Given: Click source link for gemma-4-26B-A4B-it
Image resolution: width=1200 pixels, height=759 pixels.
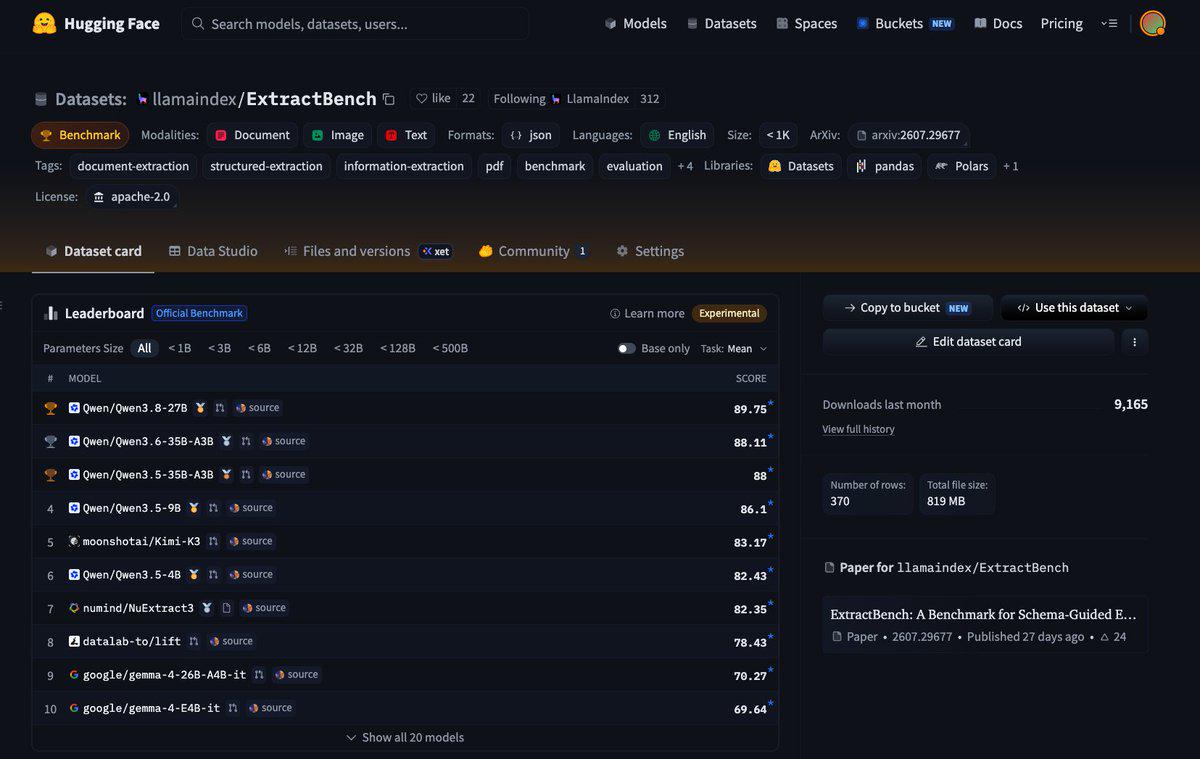Looking at the screenshot, I should tap(295, 675).
